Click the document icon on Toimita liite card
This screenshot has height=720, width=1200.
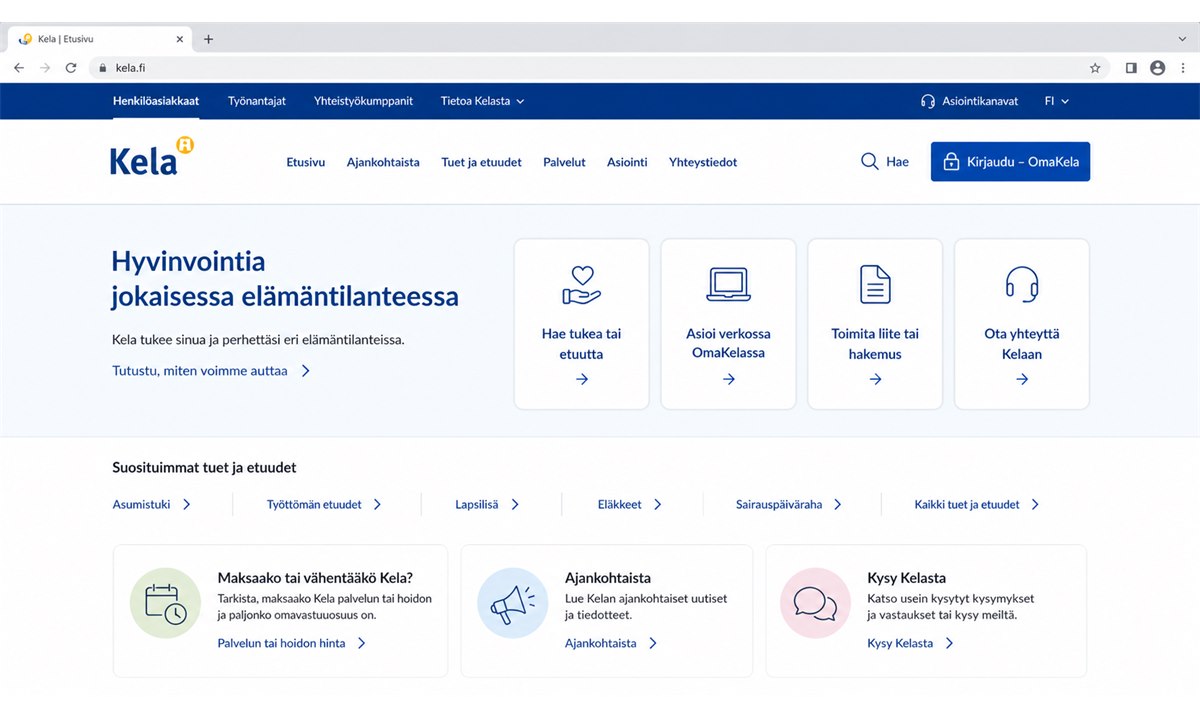click(x=875, y=284)
